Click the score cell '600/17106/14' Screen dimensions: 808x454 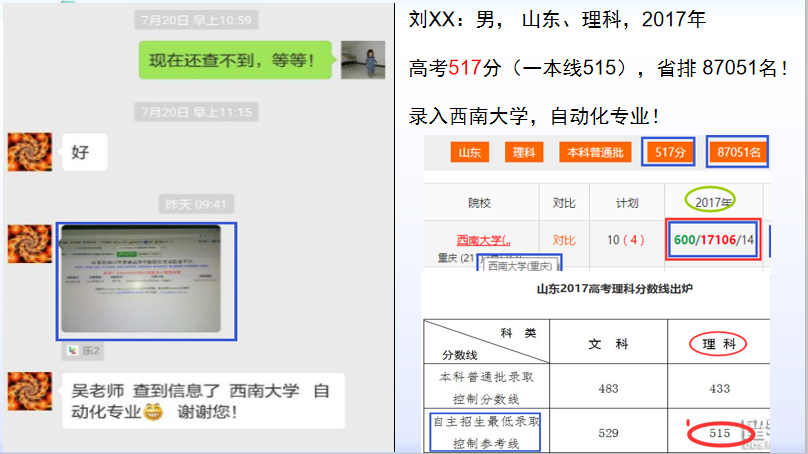pyautogui.click(x=713, y=239)
